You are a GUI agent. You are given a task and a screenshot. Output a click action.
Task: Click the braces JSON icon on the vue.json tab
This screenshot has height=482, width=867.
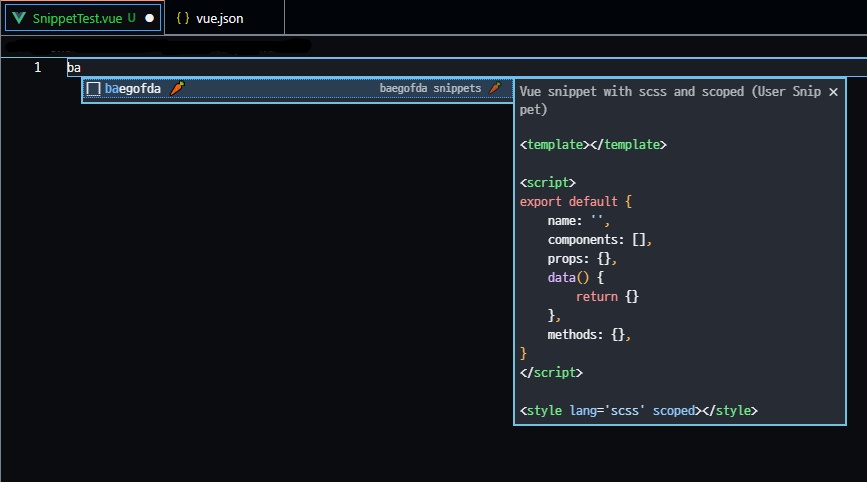[183, 18]
